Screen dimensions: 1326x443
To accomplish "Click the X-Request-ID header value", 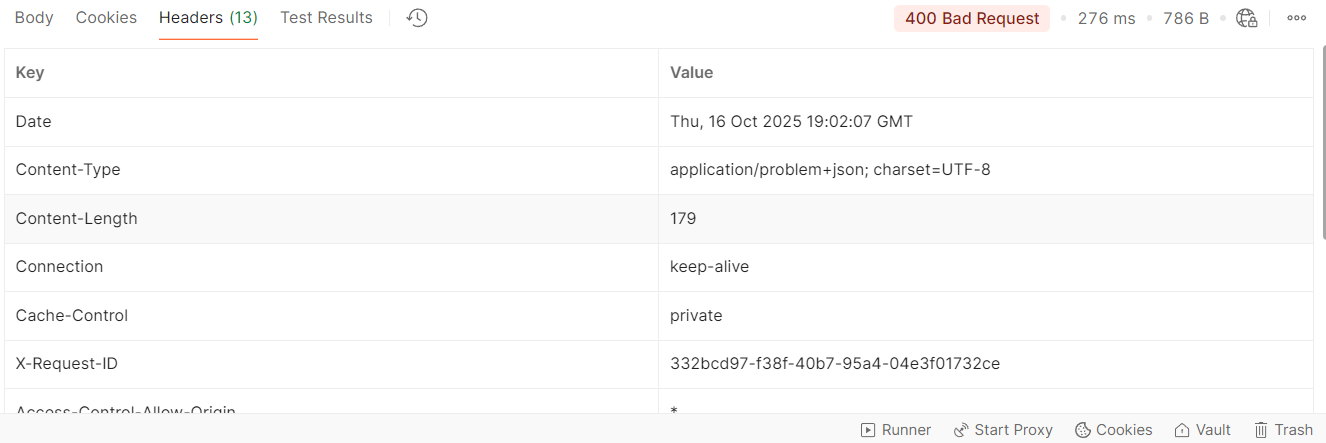I will pos(834,364).
